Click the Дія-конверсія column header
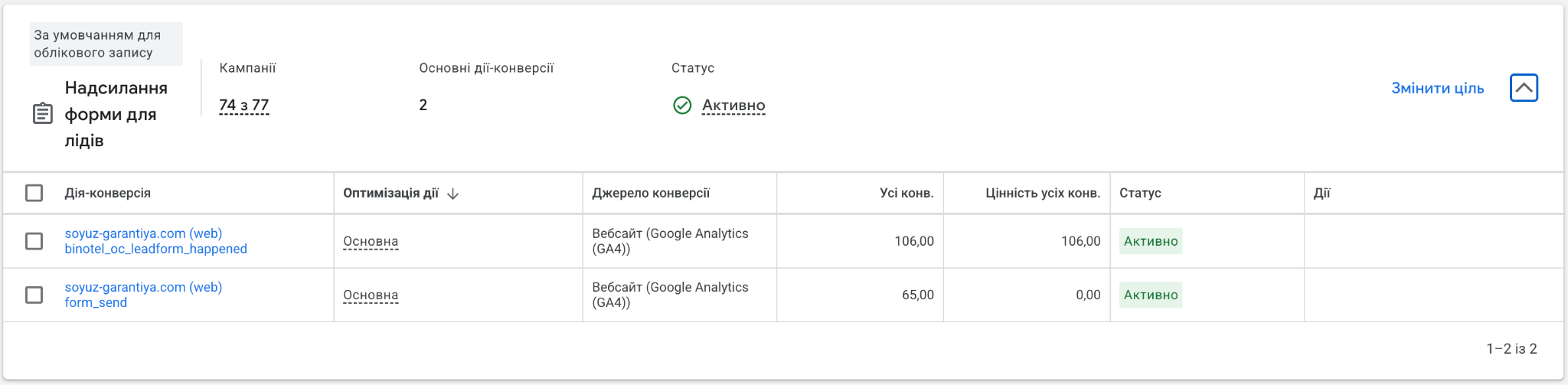Image resolution: width=1568 pixels, height=385 pixels. click(108, 193)
